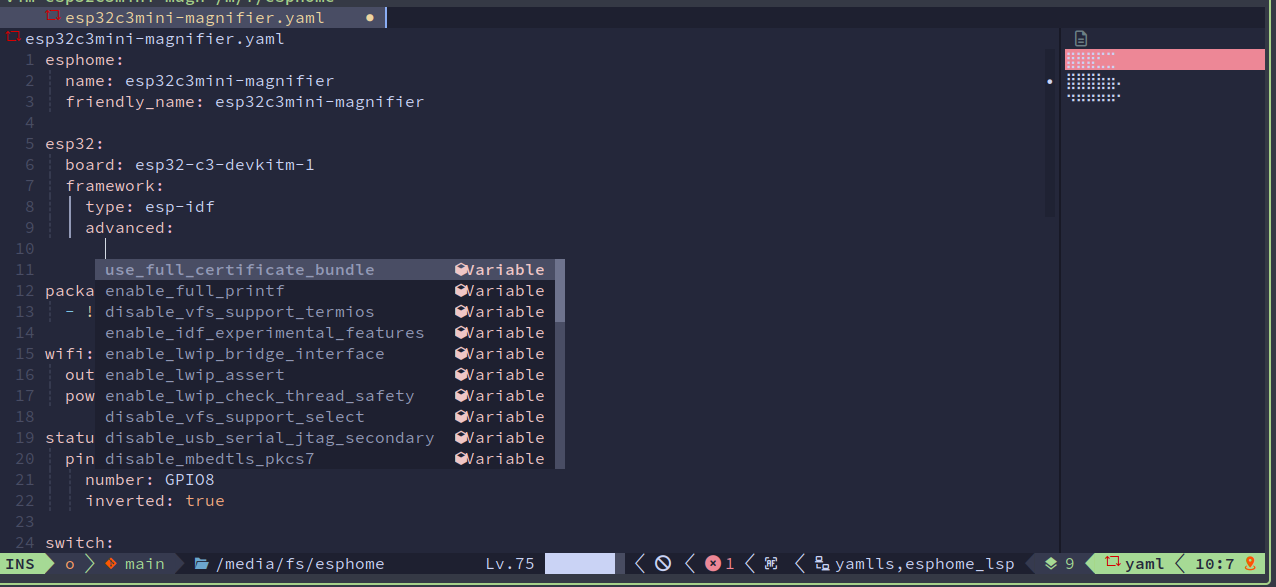Image resolution: width=1276 pixels, height=587 pixels.
Task: Click the file icon above the minimap
Action: (x=1080, y=37)
